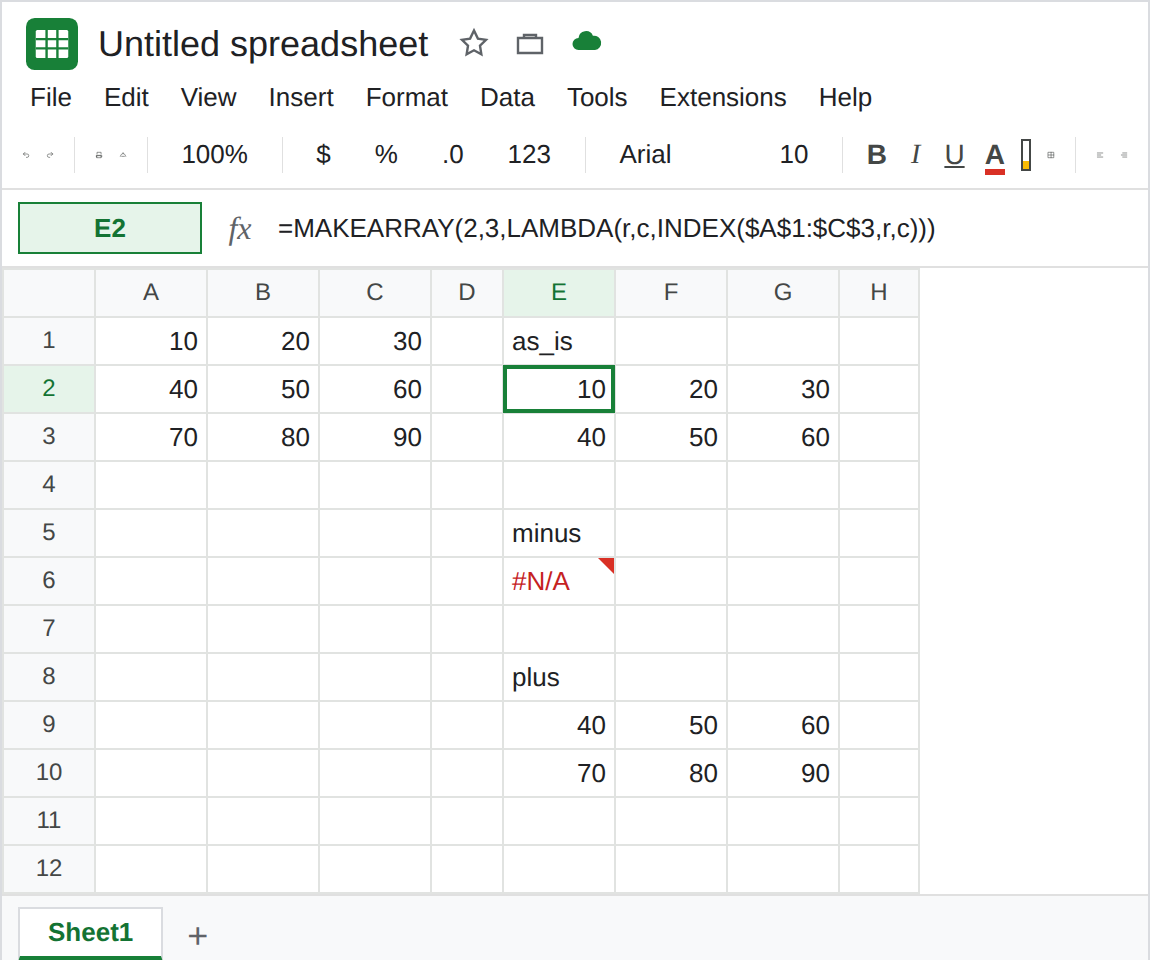Select cell A3 containing 70
This screenshot has width=1150, height=960.
click(151, 437)
